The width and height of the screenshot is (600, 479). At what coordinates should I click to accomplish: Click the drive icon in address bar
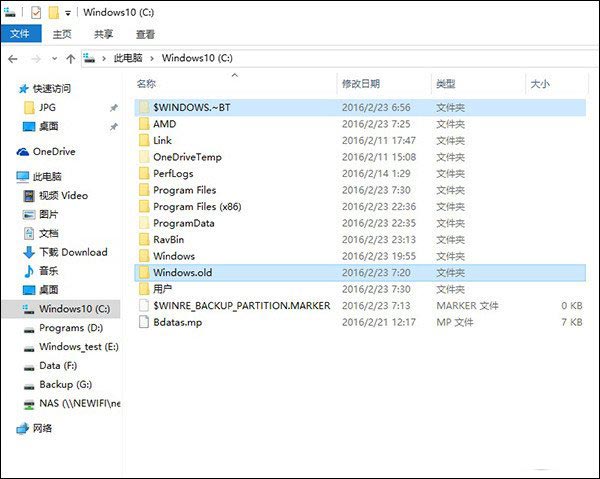89,58
